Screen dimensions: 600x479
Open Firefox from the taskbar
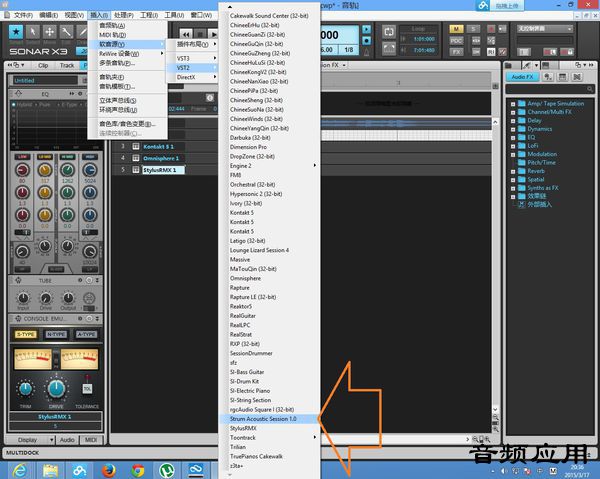[109, 470]
